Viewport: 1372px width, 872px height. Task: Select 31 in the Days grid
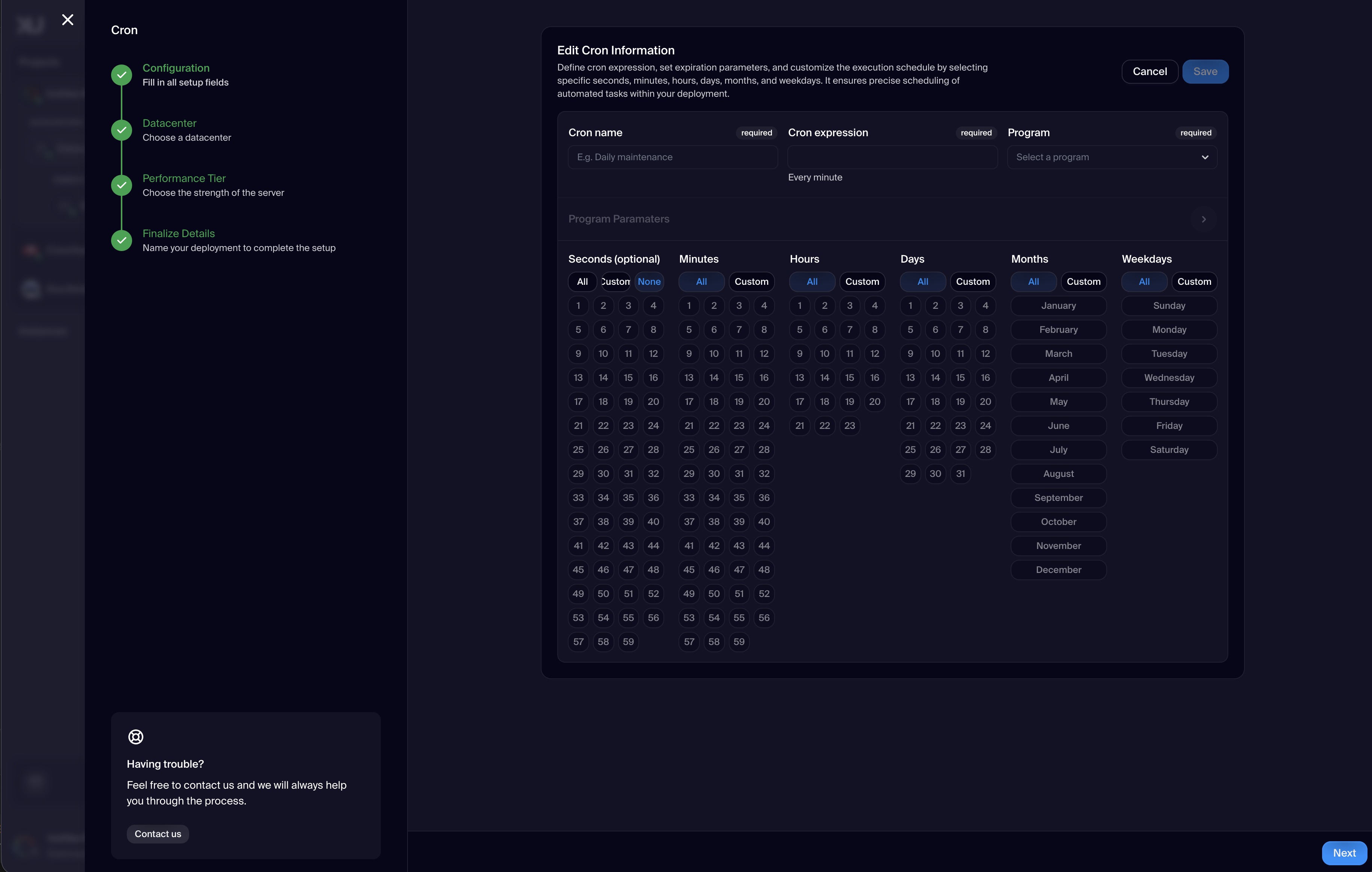[961, 474]
